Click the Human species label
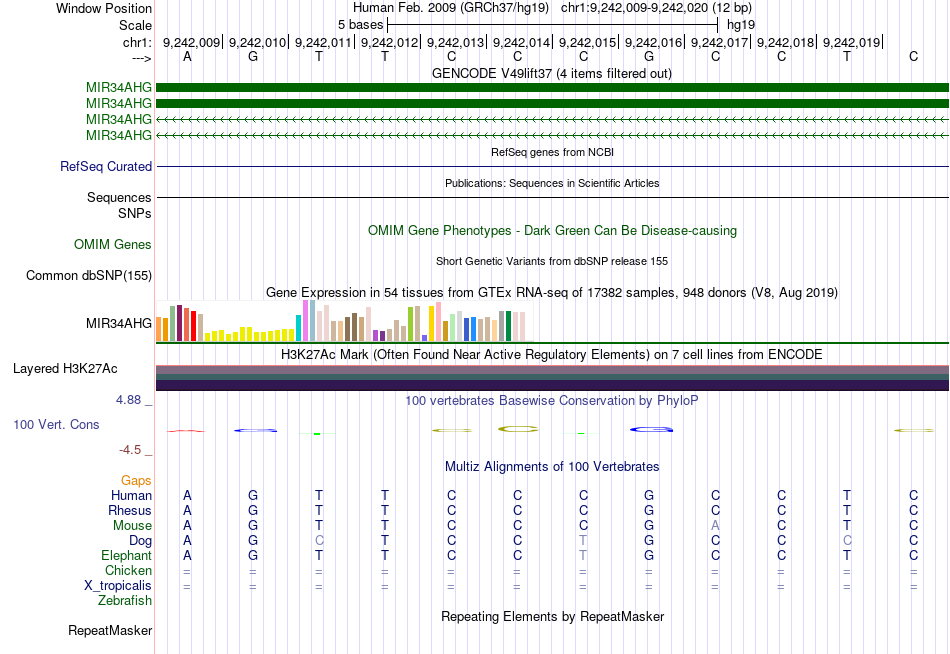This screenshot has width=950, height=654. pyautogui.click(x=131, y=496)
